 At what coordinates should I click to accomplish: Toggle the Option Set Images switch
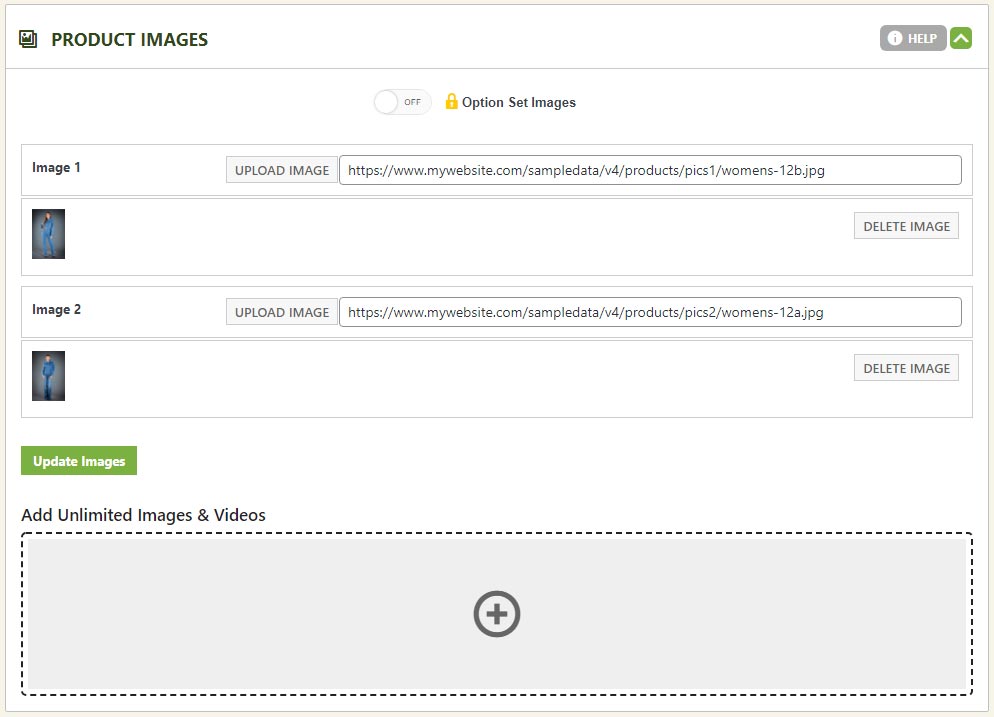(402, 102)
